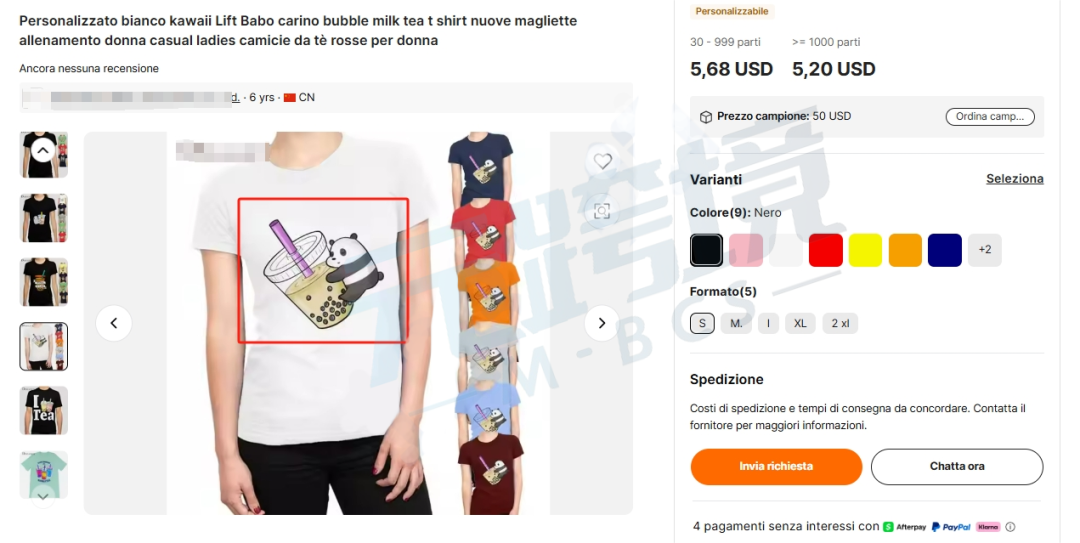The image size is (1080, 543).
Task: Order a sample via Ordina camp...
Action: click(990, 116)
